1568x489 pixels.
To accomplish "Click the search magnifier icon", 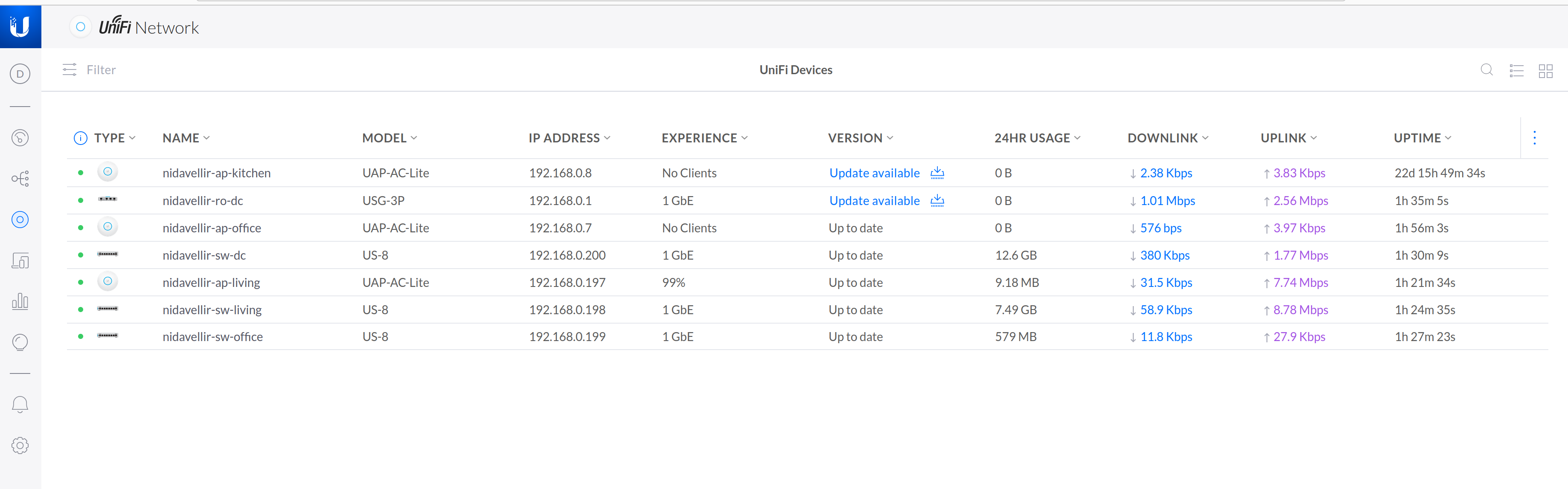I will pos(1487,70).
